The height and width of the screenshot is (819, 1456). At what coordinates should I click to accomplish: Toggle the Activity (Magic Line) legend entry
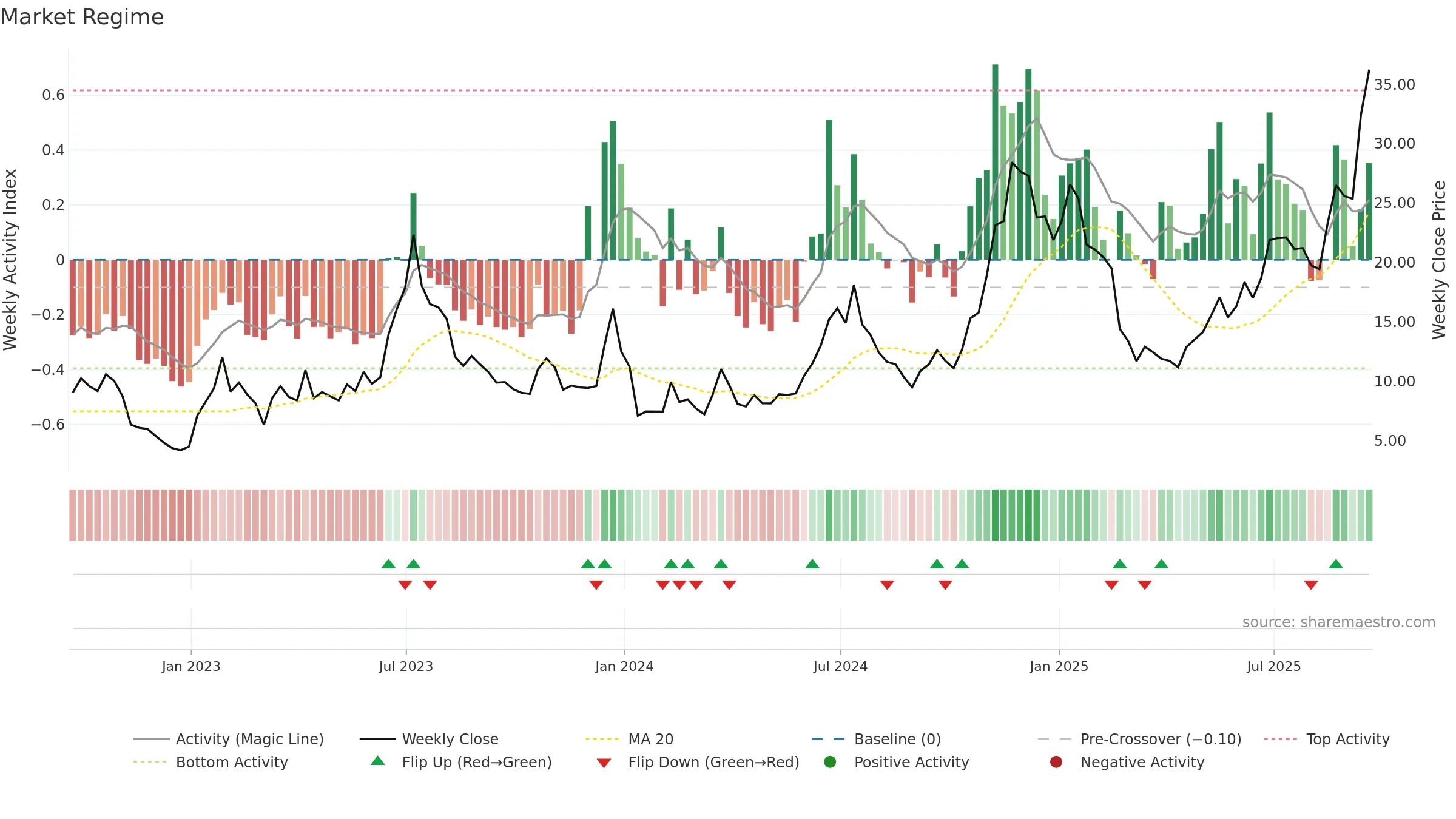[229, 739]
